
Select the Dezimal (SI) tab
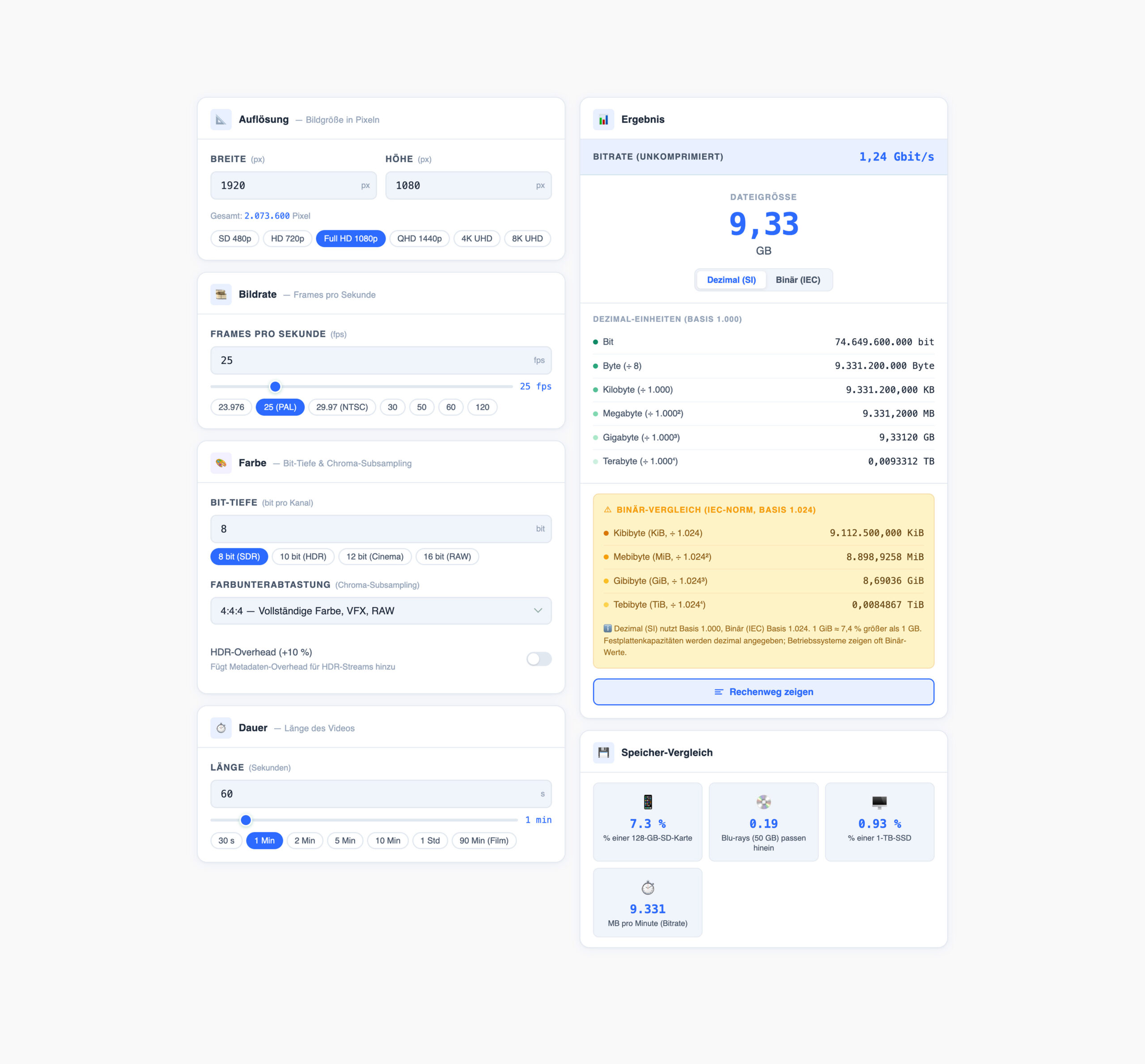point(731,280)
